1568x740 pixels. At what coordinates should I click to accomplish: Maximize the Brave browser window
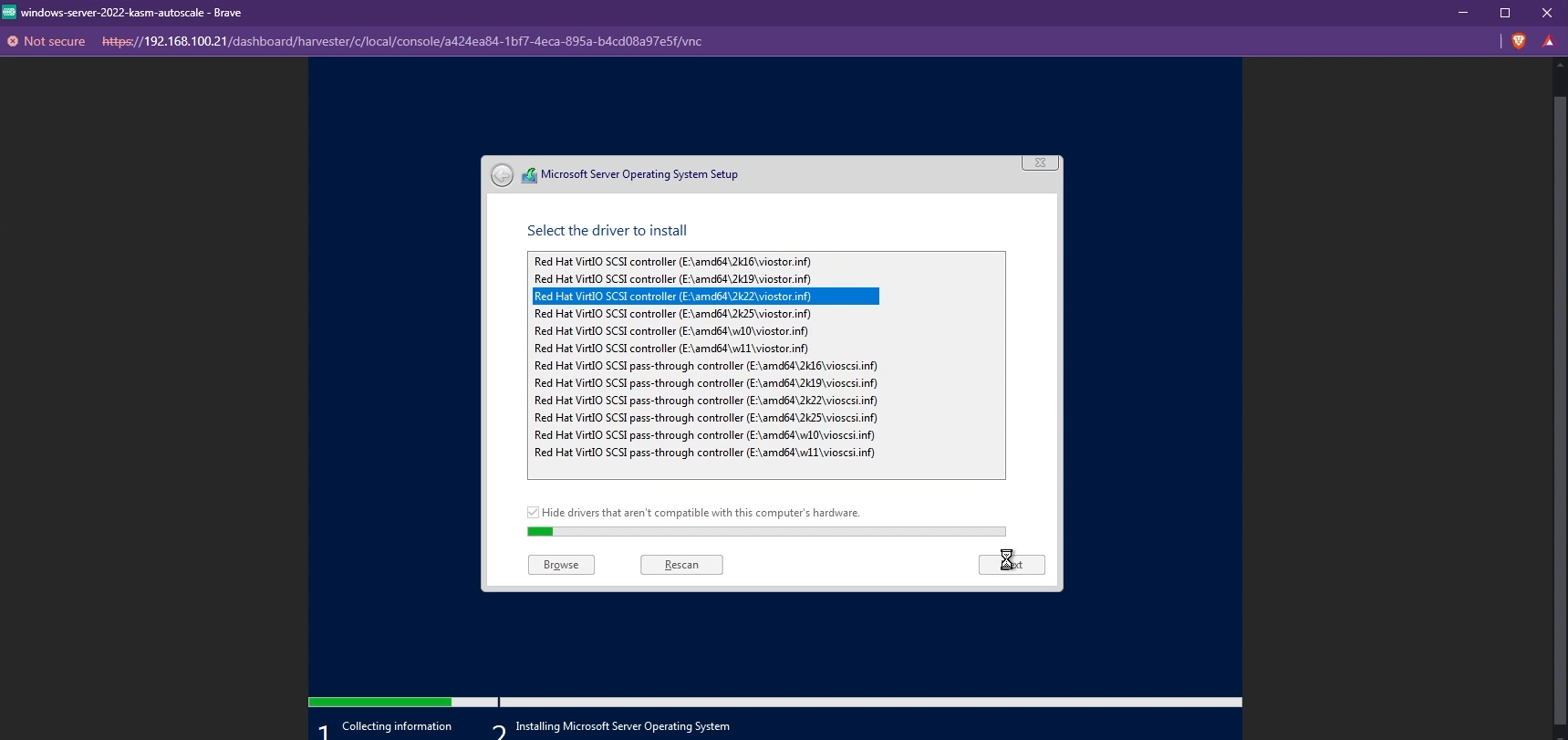pos(1505,13)
